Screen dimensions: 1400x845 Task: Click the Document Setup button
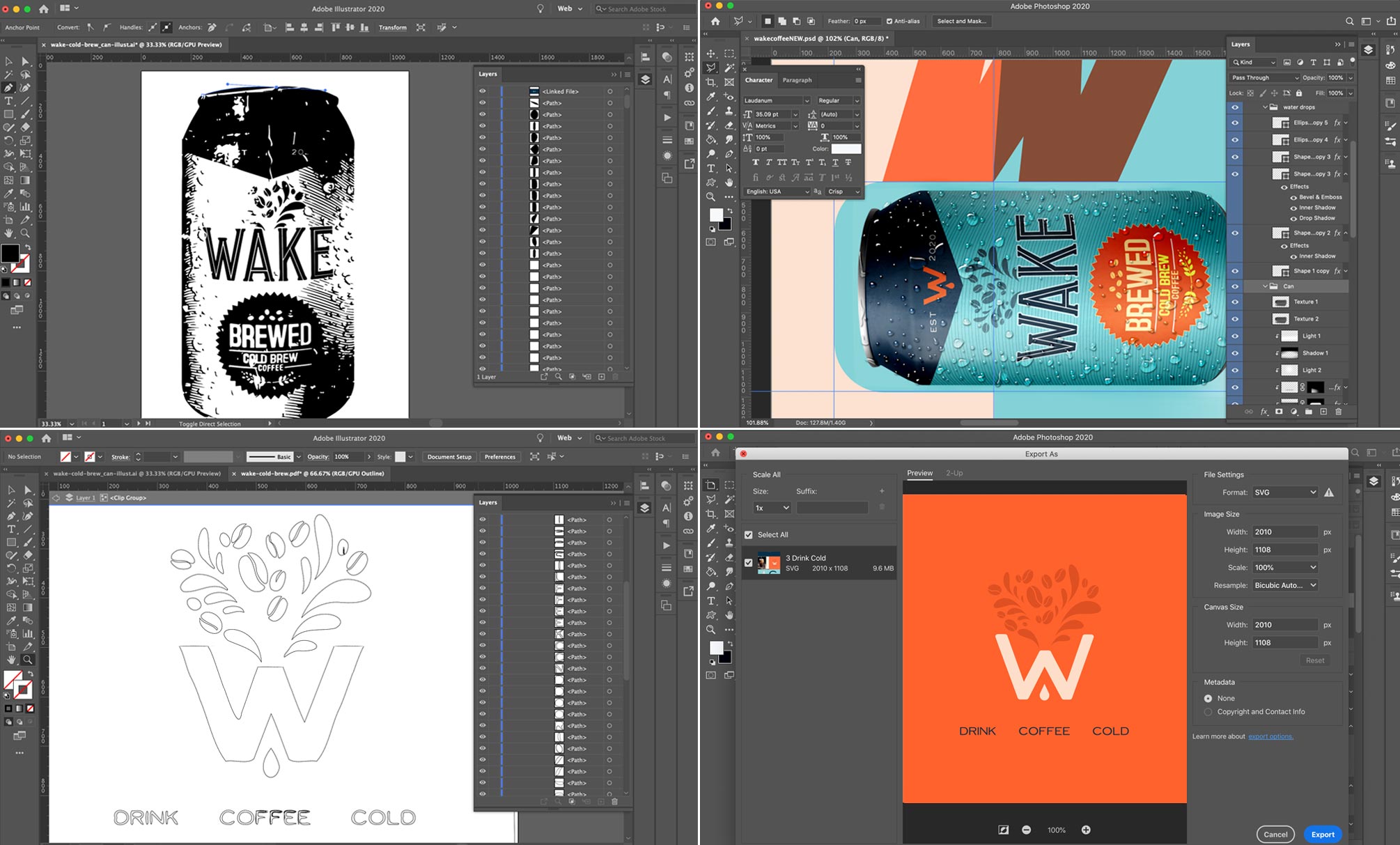[x=449, y=457]
